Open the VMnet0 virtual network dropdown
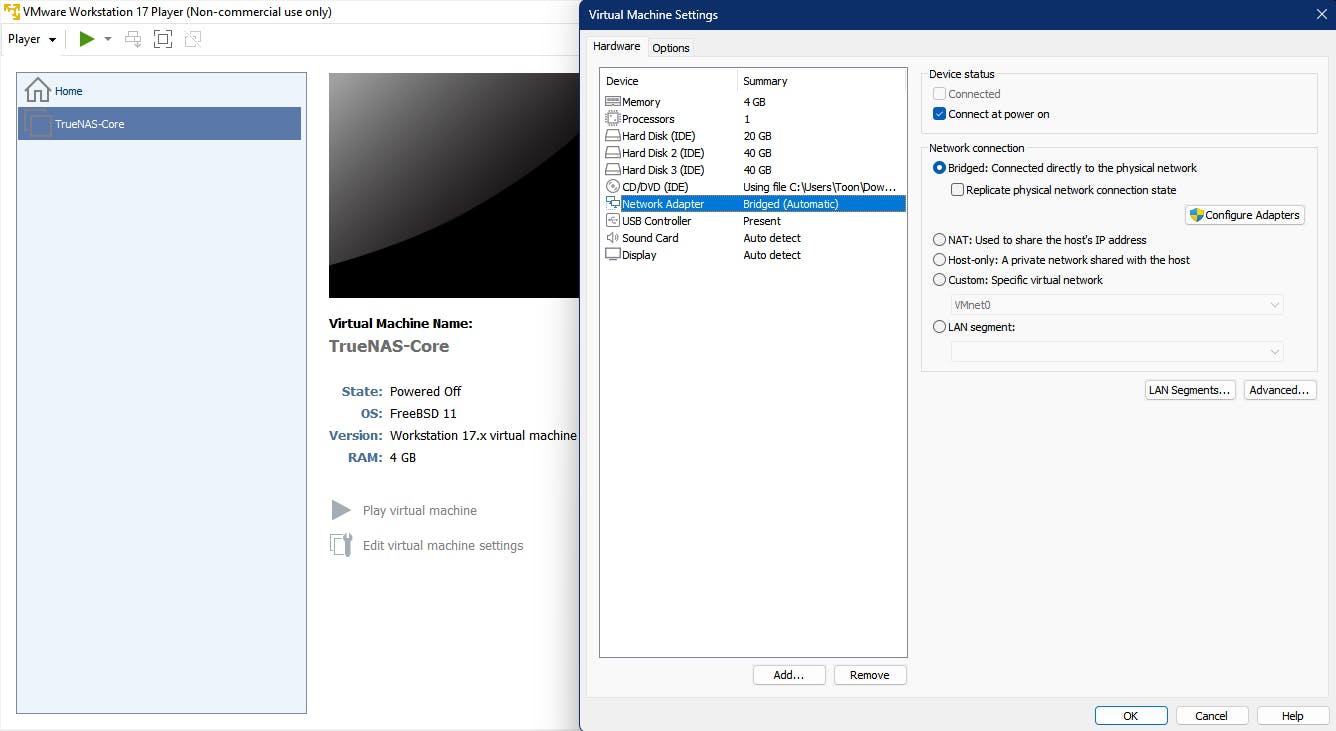This screenshot has width=1336, height=731. point(1117,305)
